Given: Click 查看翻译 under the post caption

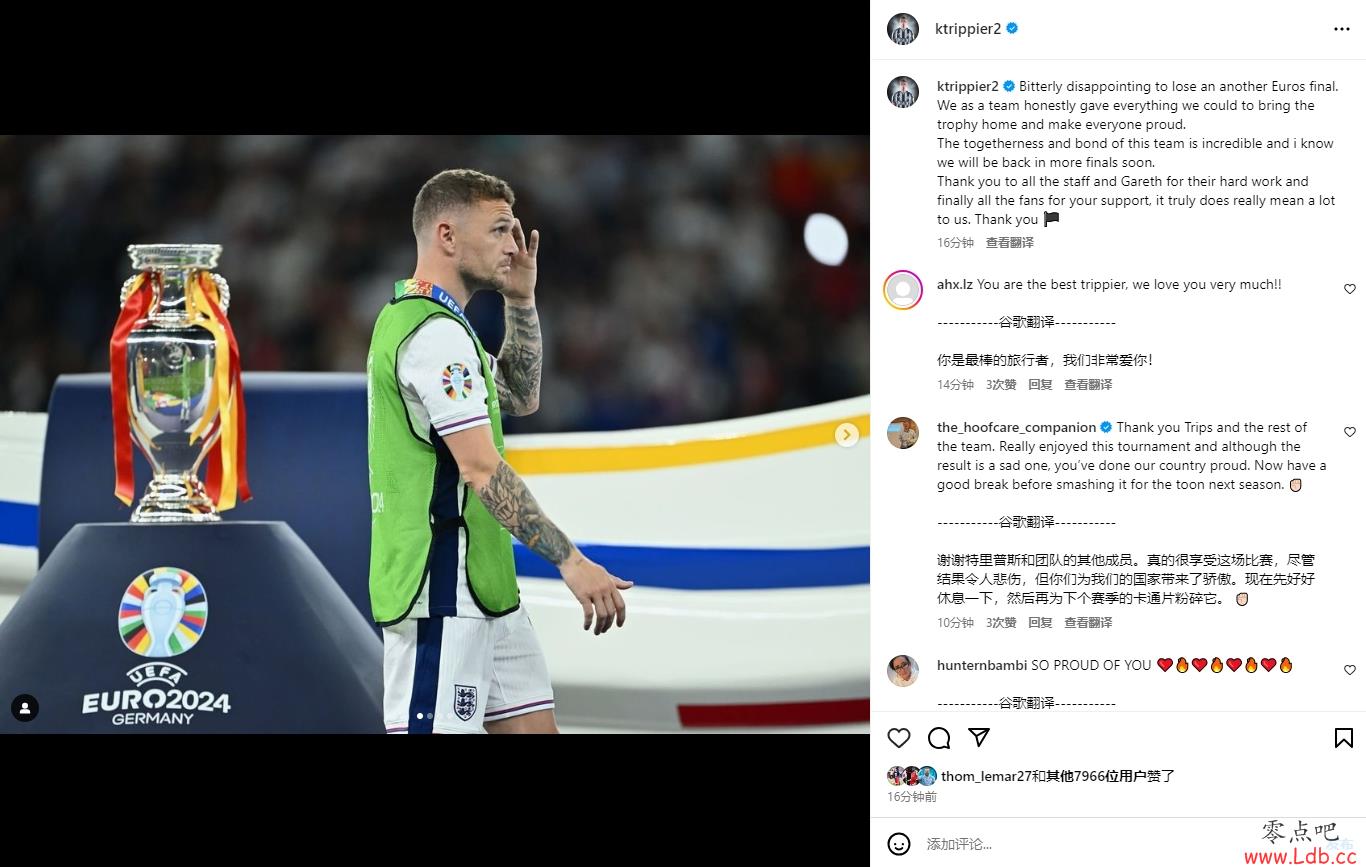Looking at the screenshot, I should [1010, 243].
